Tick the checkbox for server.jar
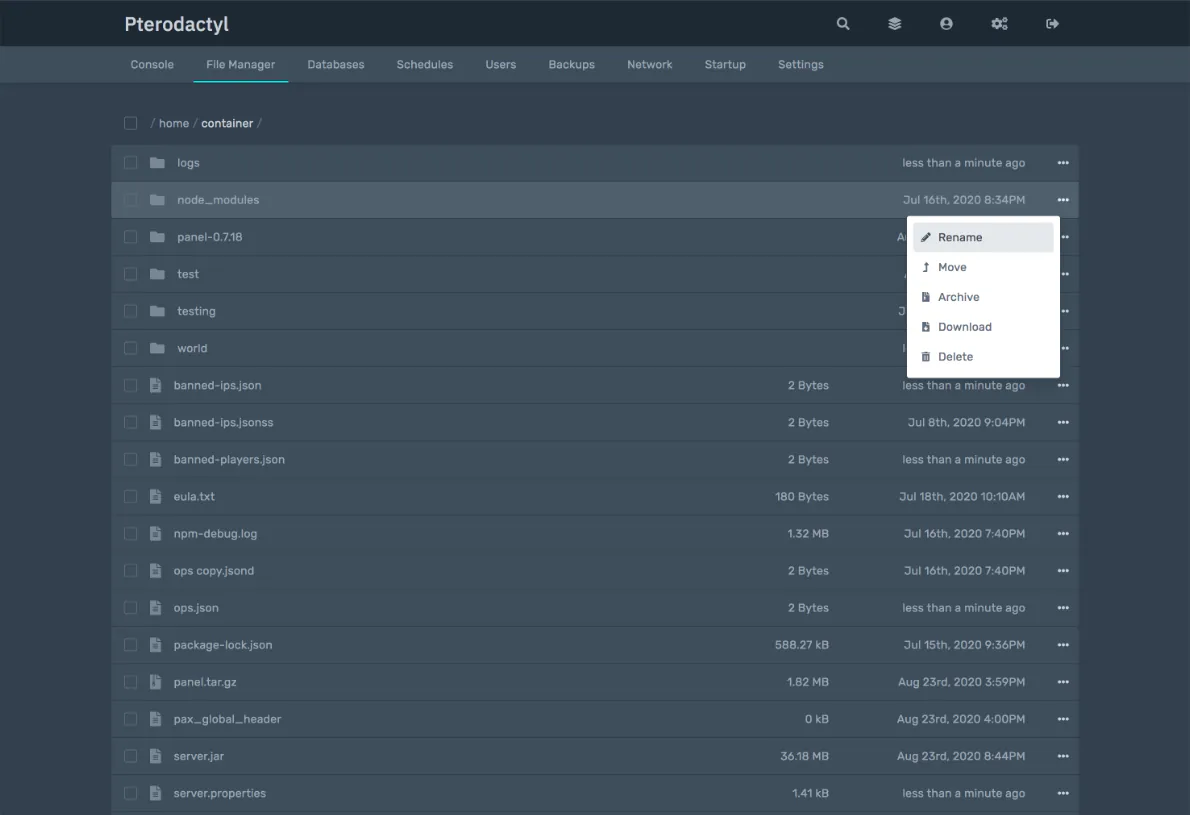1190x815 pixels. (x=131, y=756)
